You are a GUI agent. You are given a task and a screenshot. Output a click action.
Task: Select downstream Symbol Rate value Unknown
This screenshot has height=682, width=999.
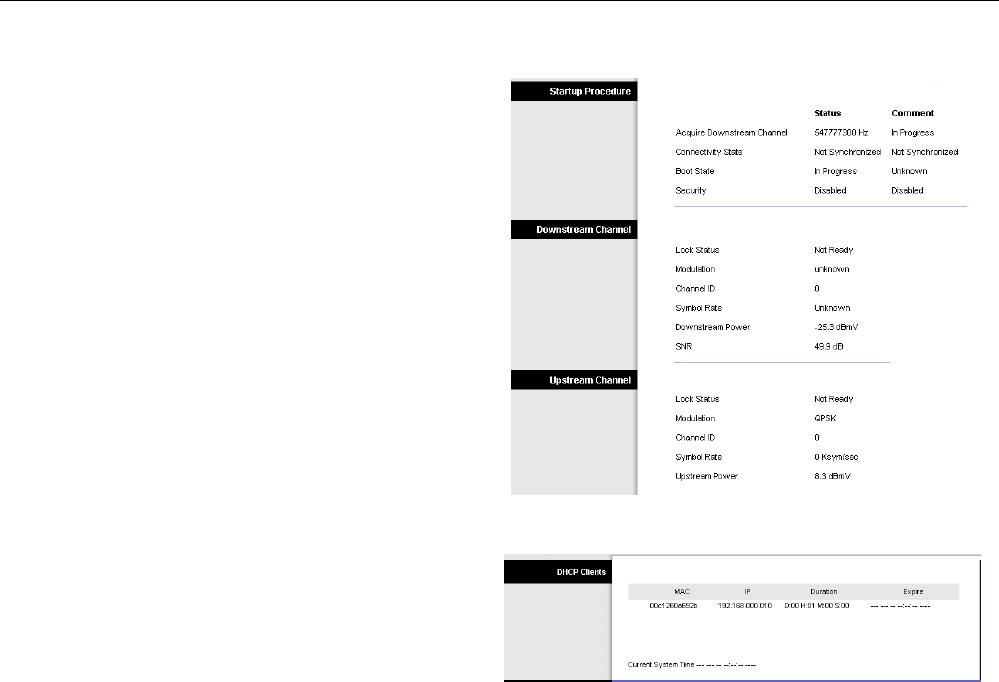(x=832, y=308)
